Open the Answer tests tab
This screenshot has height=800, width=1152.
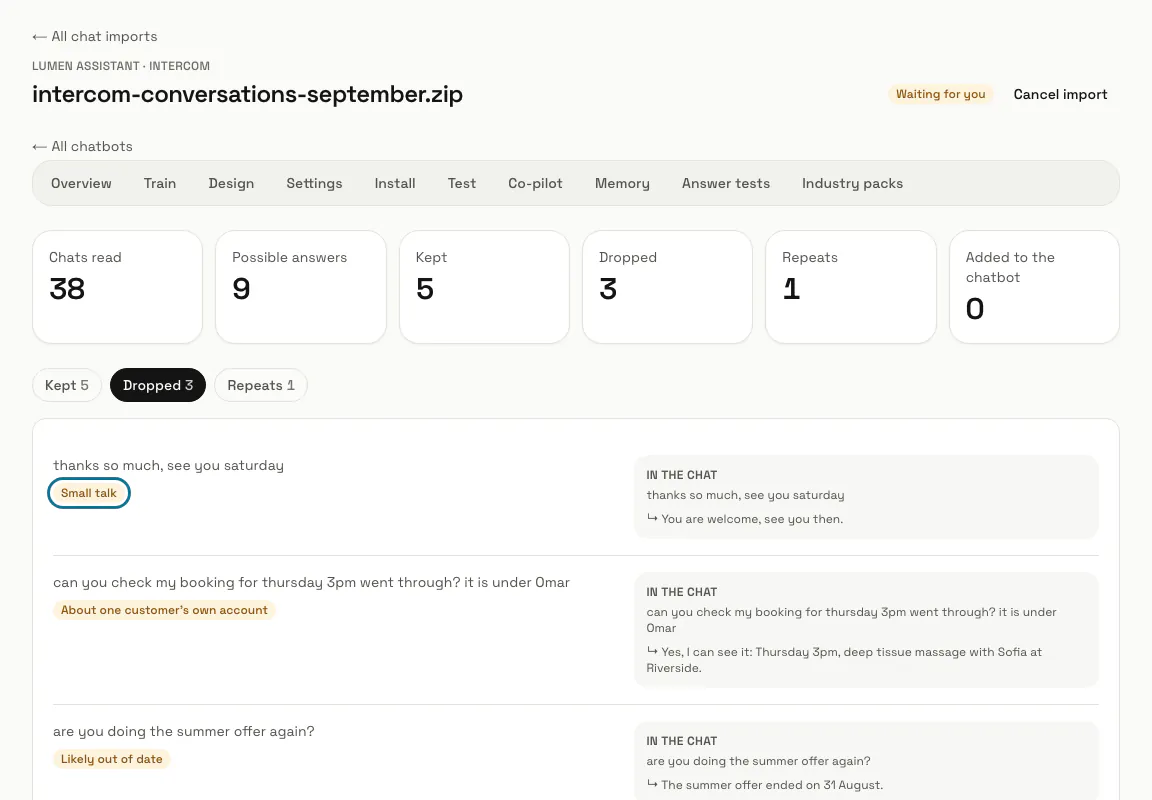(x=726, y=184)
